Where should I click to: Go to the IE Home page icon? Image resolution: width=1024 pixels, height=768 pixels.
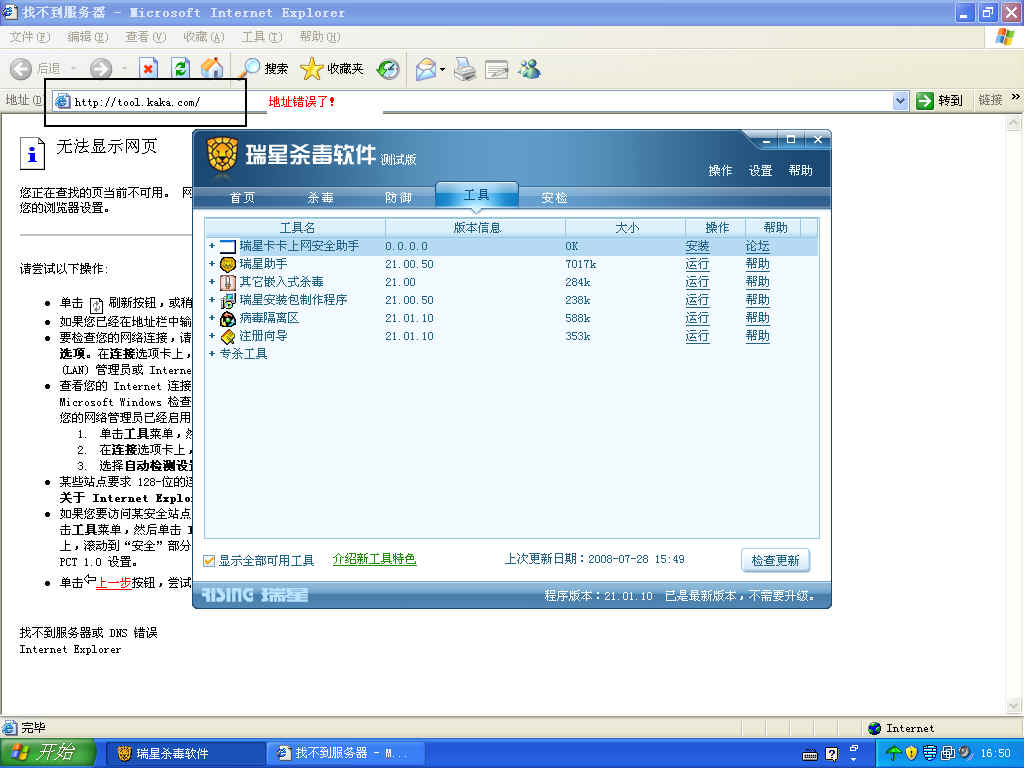[211, 68]
